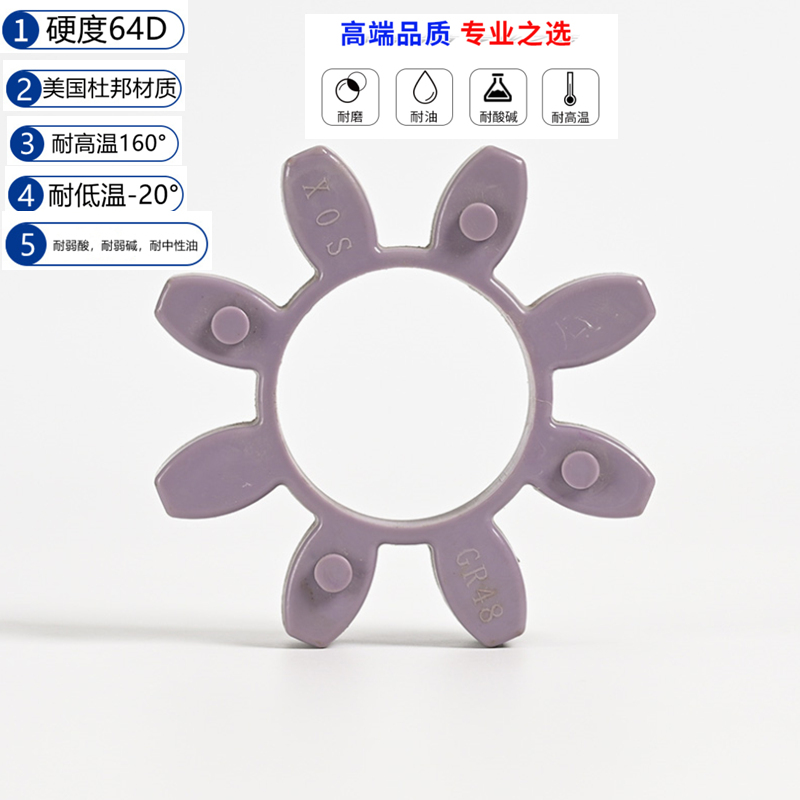Viewport: 800px width, 800px height.
Task: Click the GR48 marking on the coupling
Action: click(x=480, y=584)
